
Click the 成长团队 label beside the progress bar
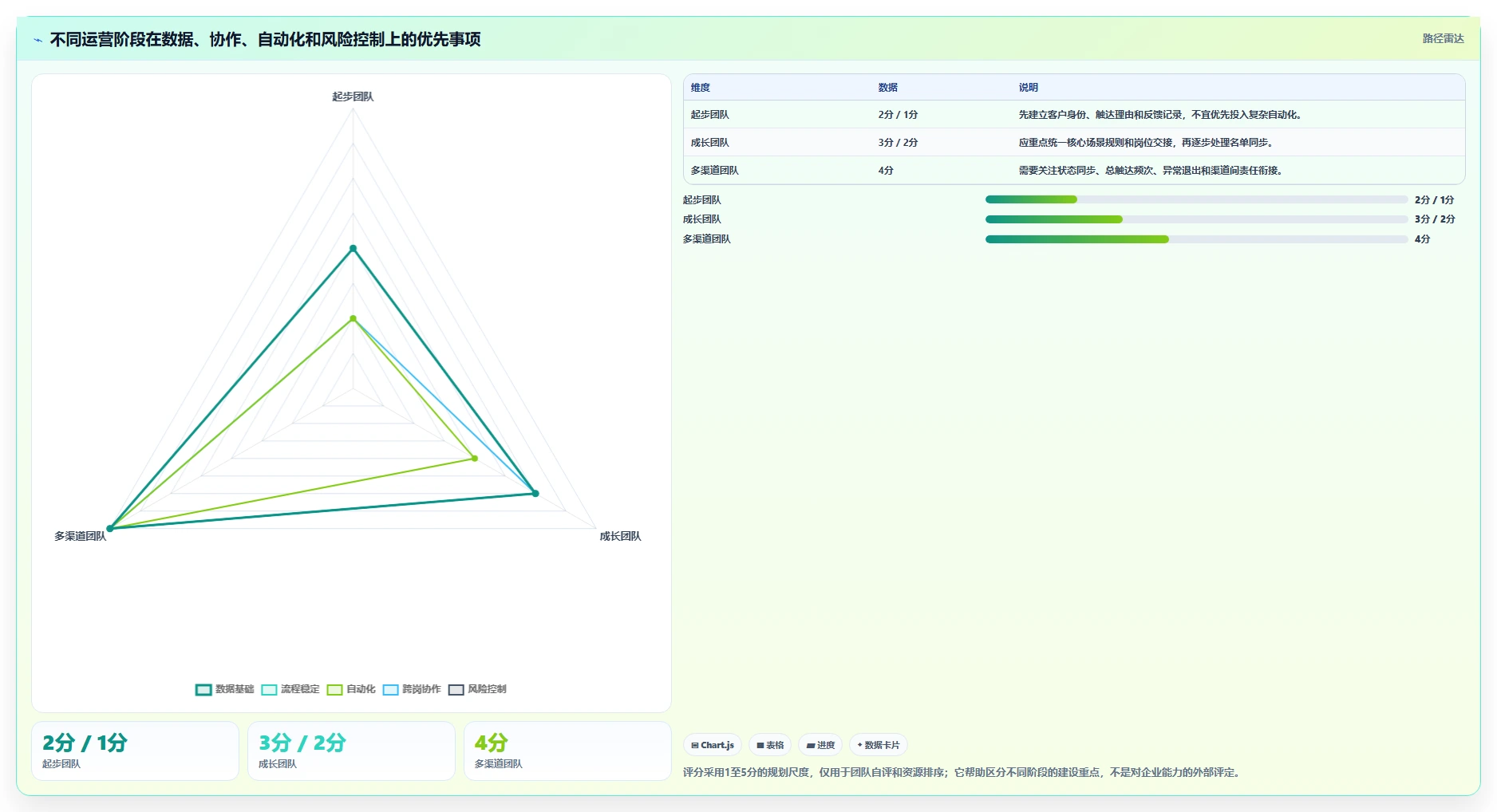click(x=702, y=219)
